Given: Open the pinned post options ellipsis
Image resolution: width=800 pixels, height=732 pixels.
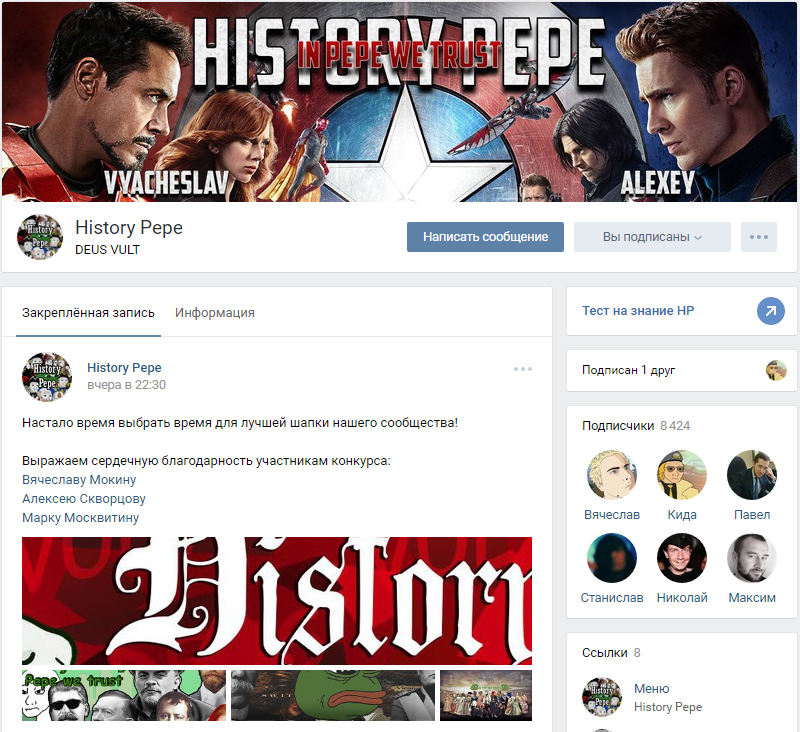Looking at the screenshot, I should point(522,369).
